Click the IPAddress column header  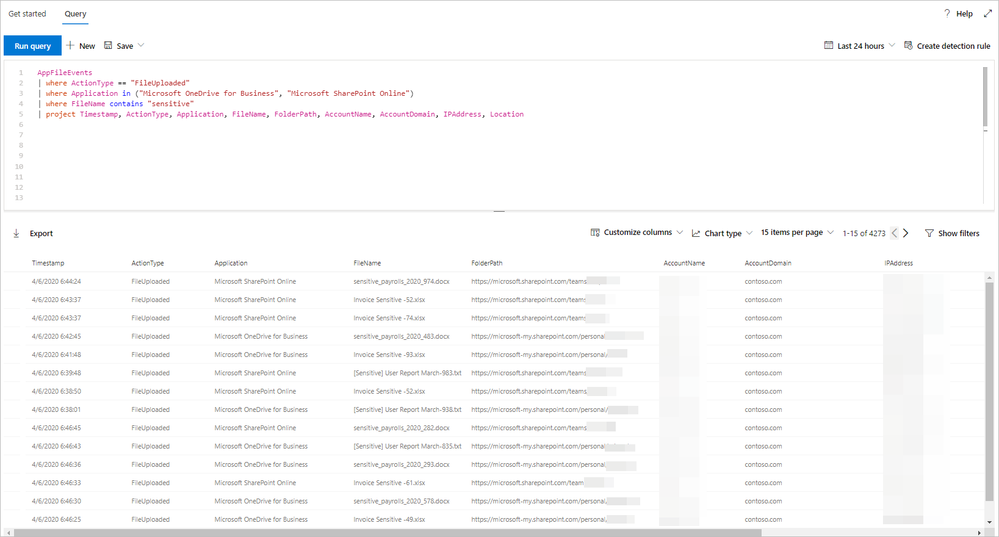(898, 263)
